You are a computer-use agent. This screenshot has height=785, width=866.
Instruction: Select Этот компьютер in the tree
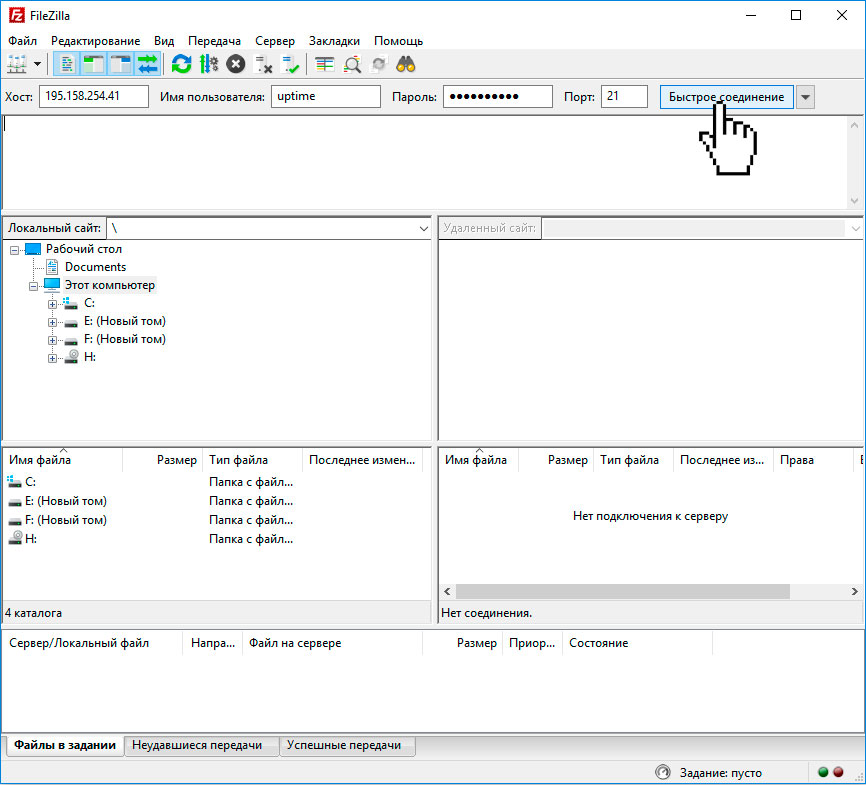(x=109, y=285)
